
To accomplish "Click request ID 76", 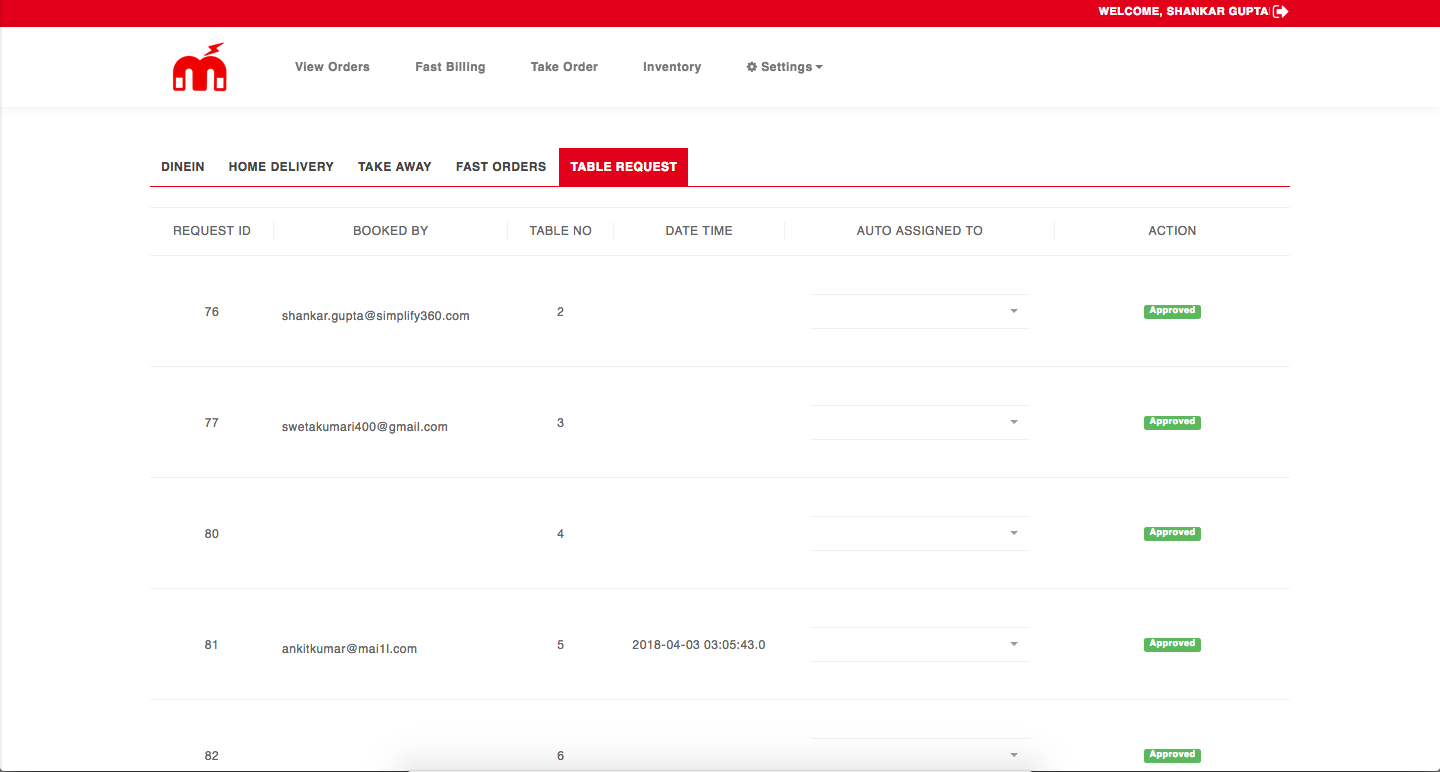I will (x=212, y=312).
